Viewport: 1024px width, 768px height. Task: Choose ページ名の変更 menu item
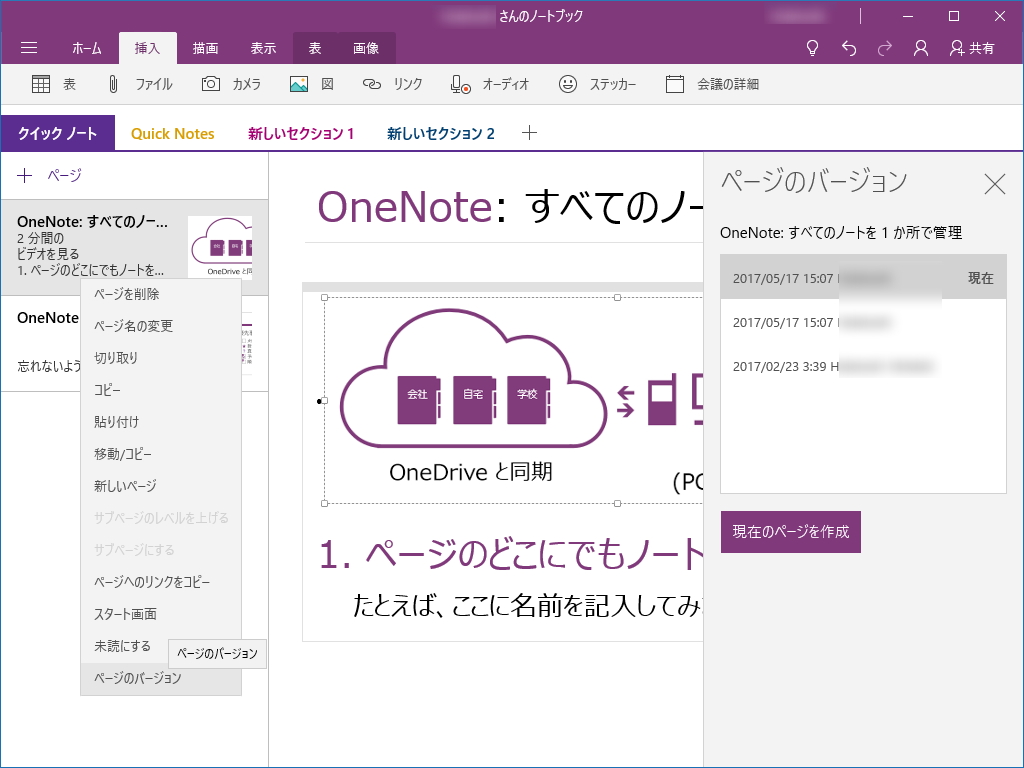click(x=161, y=326)
